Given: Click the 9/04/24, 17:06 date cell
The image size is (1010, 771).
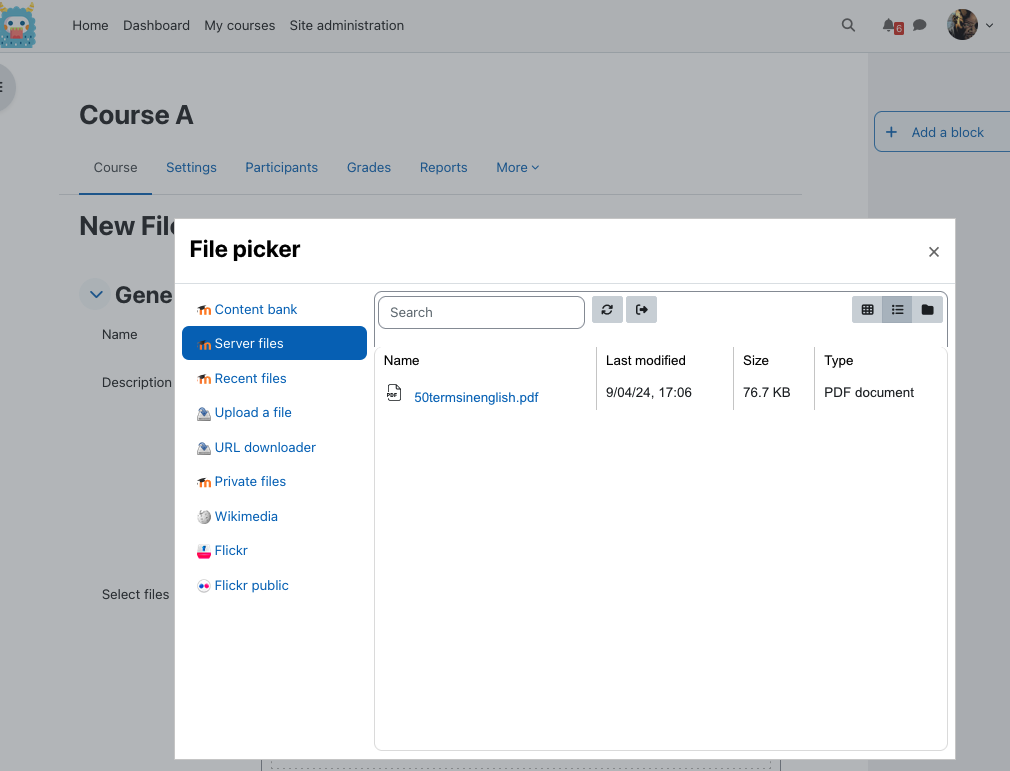Looking at the screenshot, I should [x=649, y=392].
